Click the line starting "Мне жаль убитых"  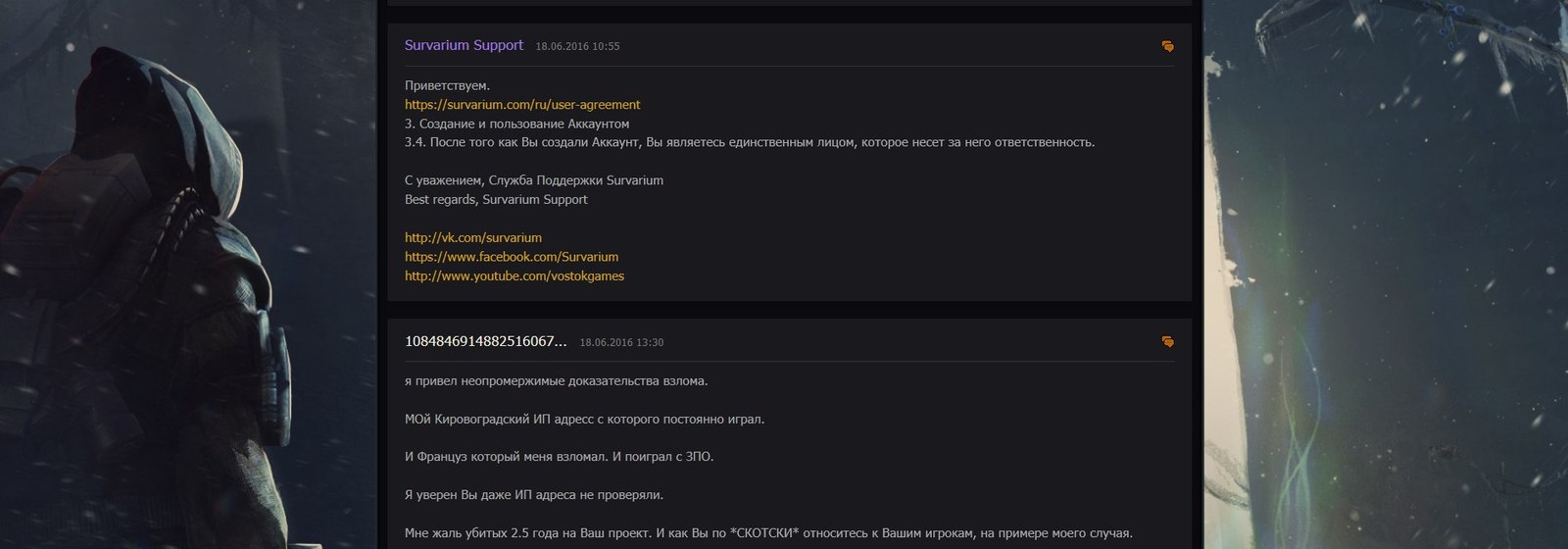(768, 534)
